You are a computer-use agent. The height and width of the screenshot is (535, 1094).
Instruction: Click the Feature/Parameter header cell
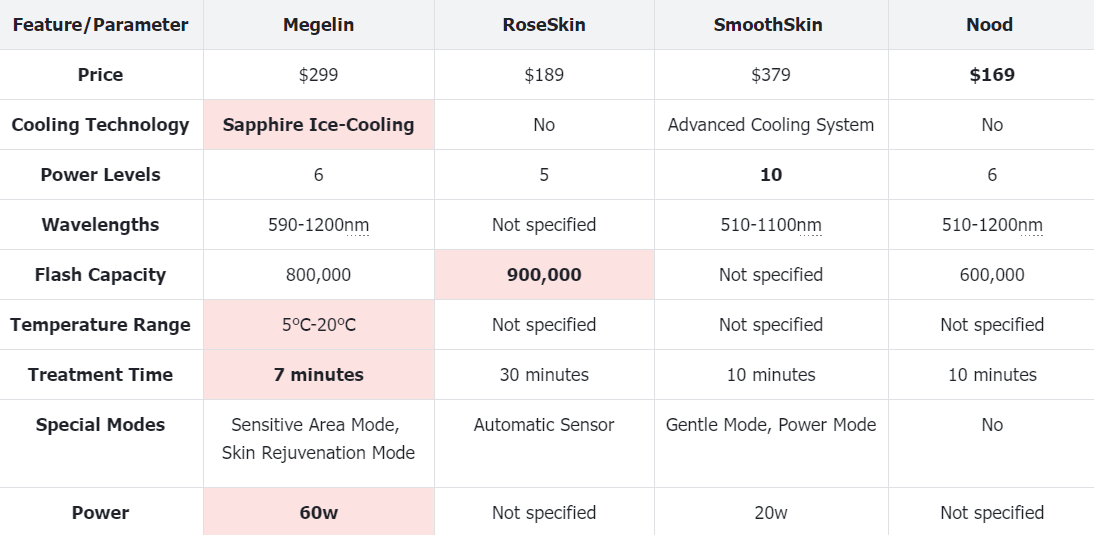[x=100, y=24]
